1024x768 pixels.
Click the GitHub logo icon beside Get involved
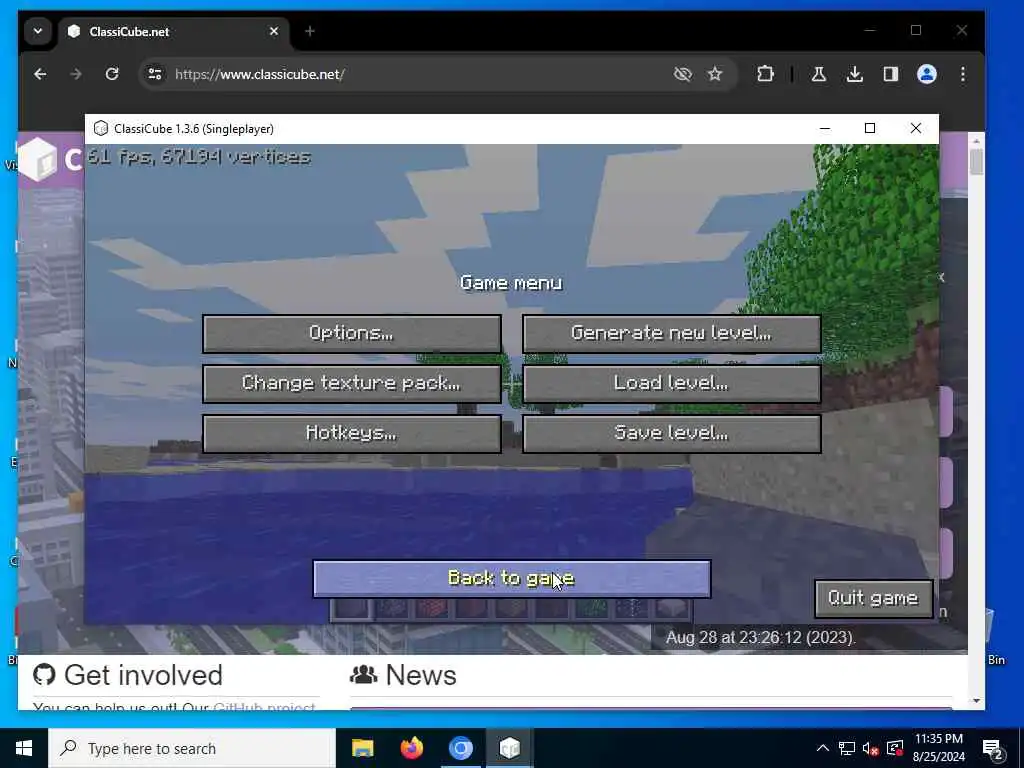44,675
